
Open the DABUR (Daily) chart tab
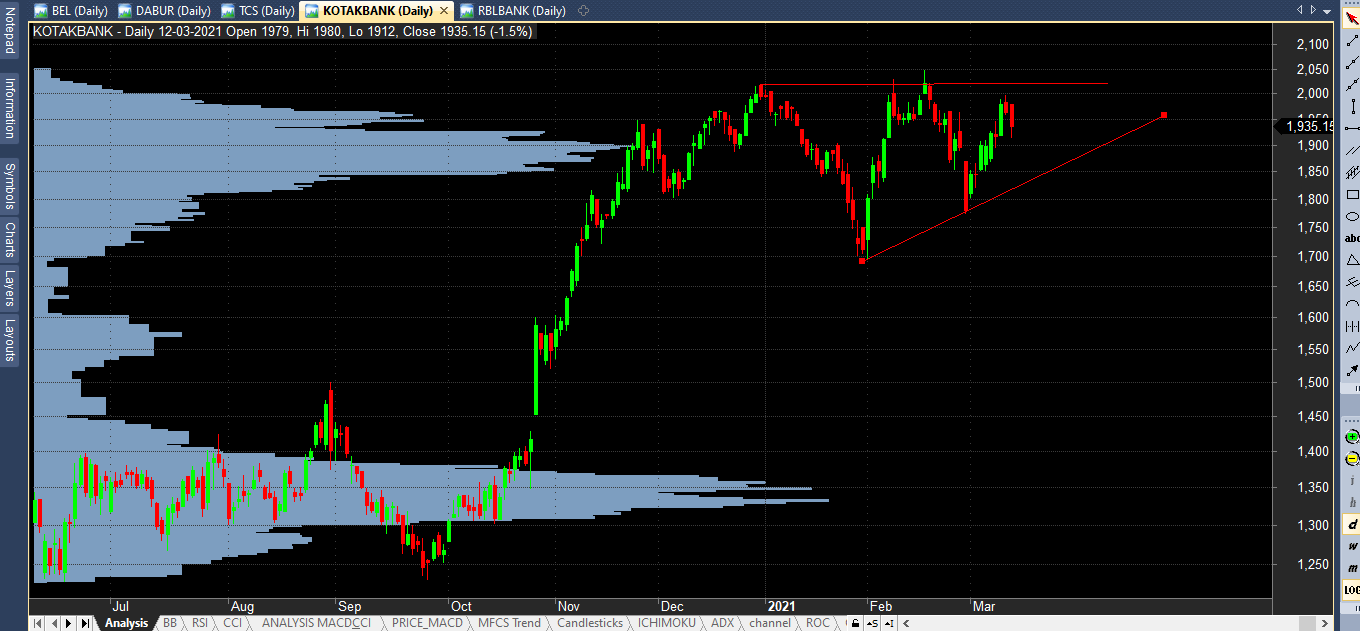[x=164, y=10]
